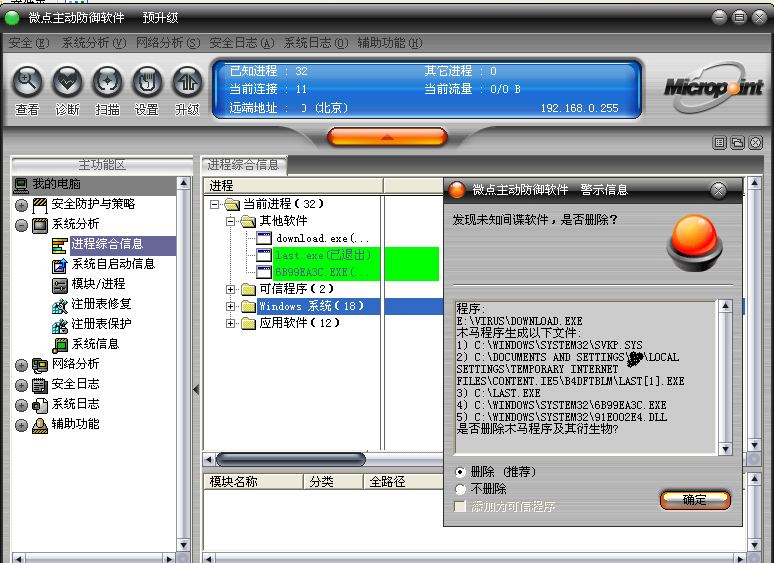
Task: Expand the 应用软件 (12) tree node
Action: (231, 323)
